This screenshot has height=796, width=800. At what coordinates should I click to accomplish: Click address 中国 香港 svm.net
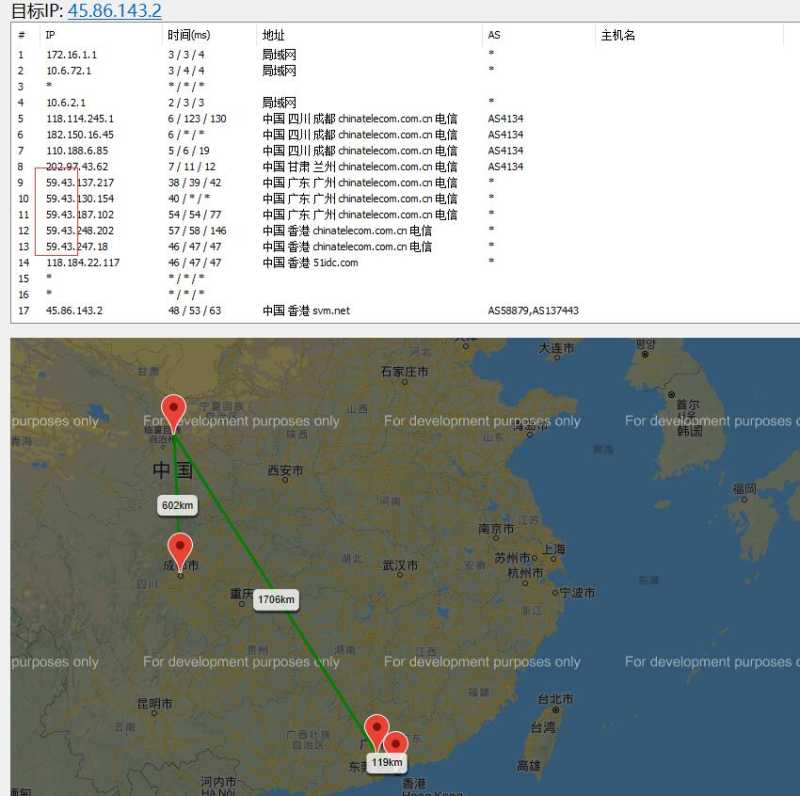click(x=306, y=310)
